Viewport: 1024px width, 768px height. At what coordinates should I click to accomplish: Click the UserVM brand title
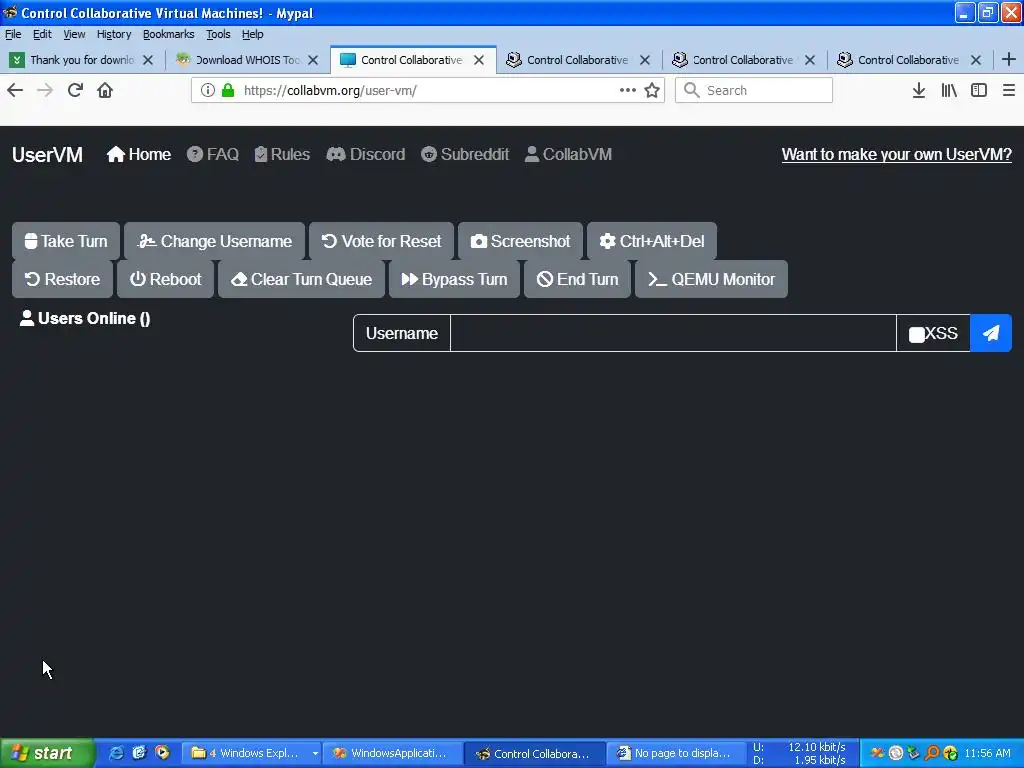[47, 155]
